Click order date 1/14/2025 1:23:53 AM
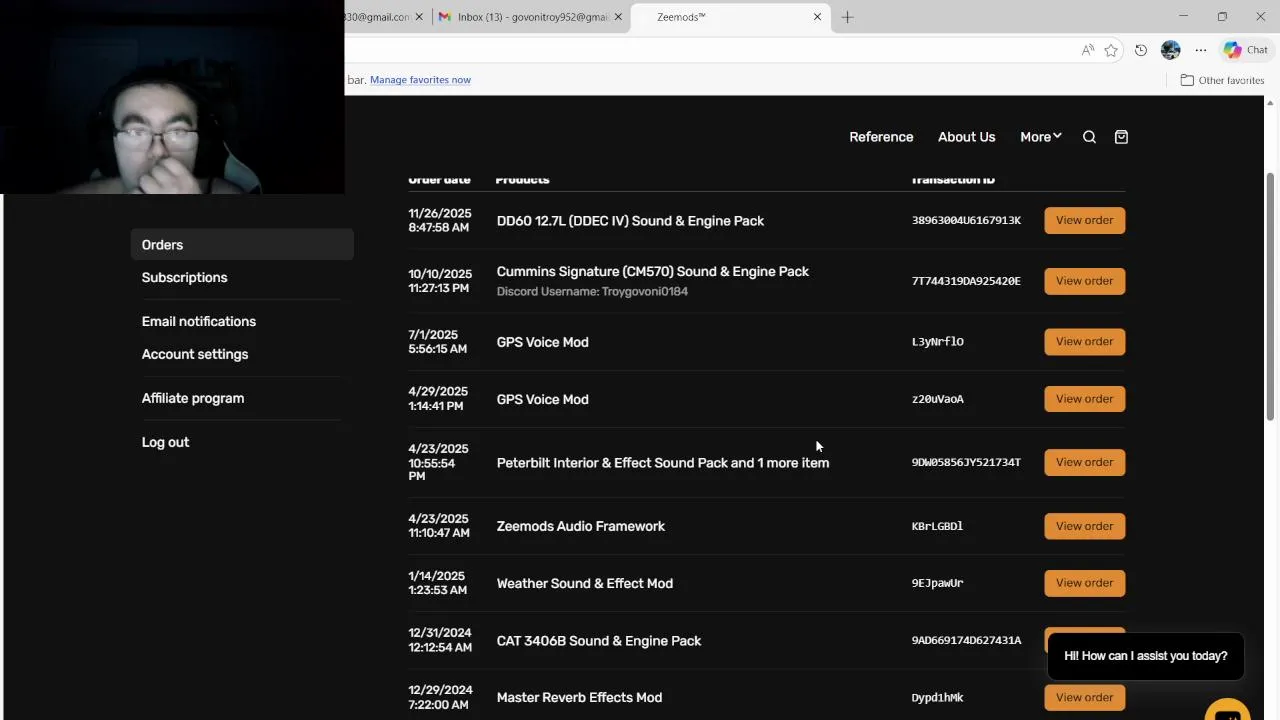Image resolution: width=1280 pixels, height=720 pixels. click(438, 583)
